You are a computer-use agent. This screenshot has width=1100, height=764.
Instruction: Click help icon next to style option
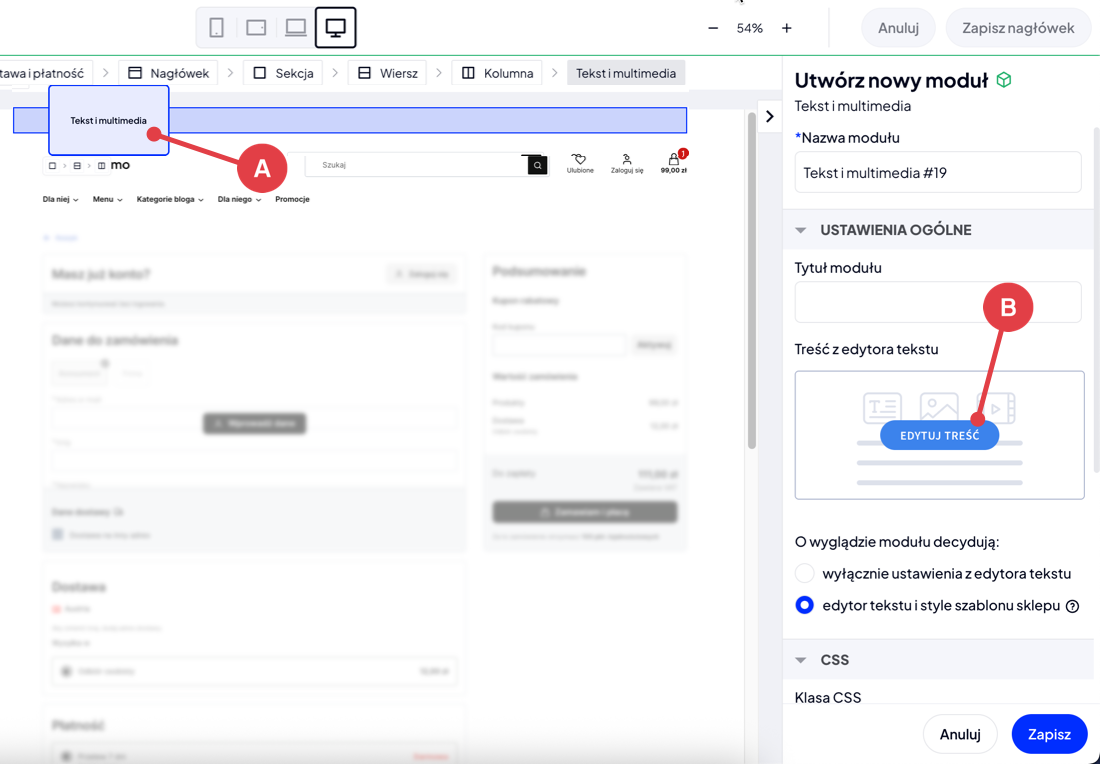pyautogui.click(x=1072, y=606)
